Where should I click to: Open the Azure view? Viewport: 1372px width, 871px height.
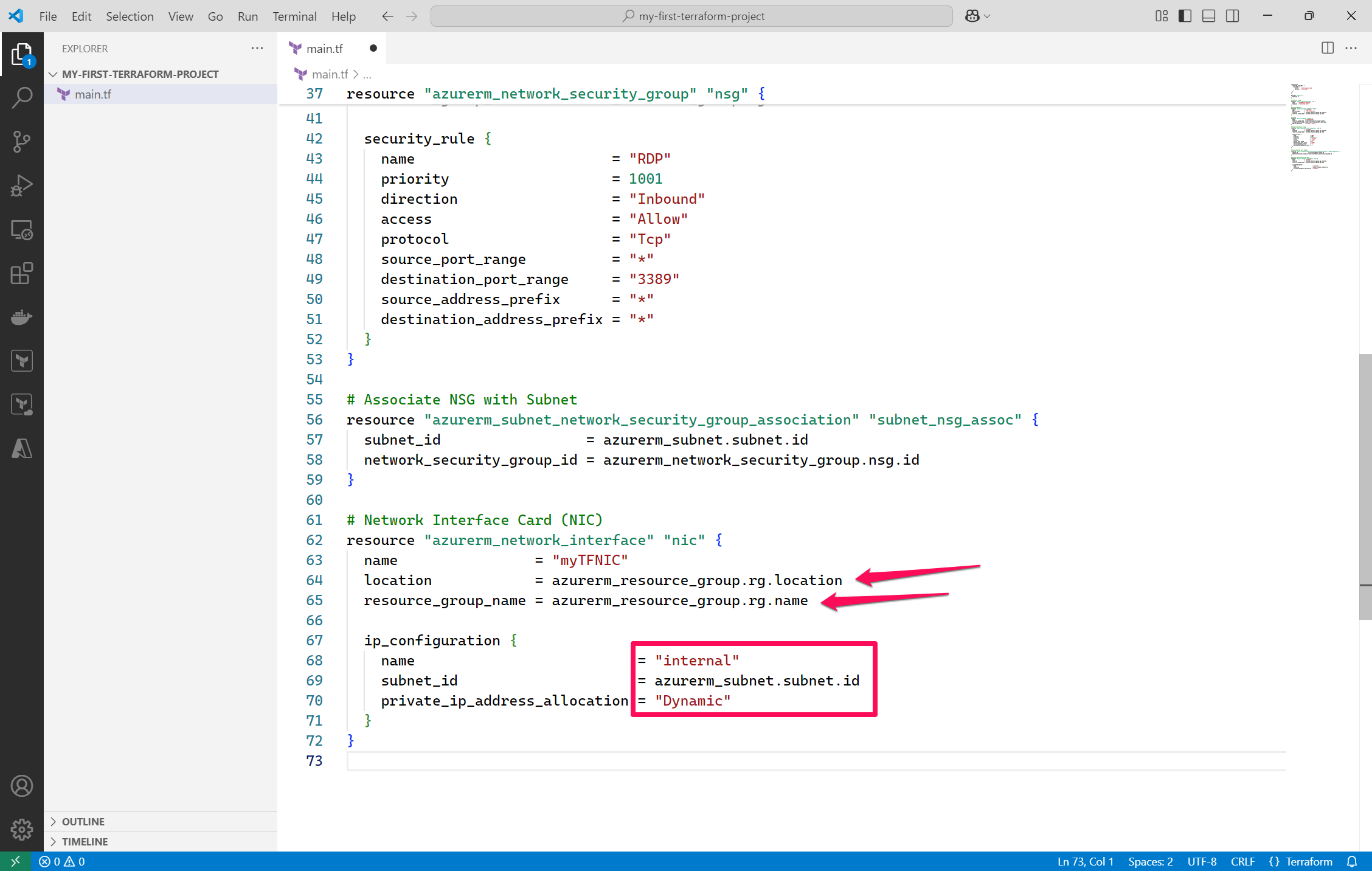(x=22, y=448)
